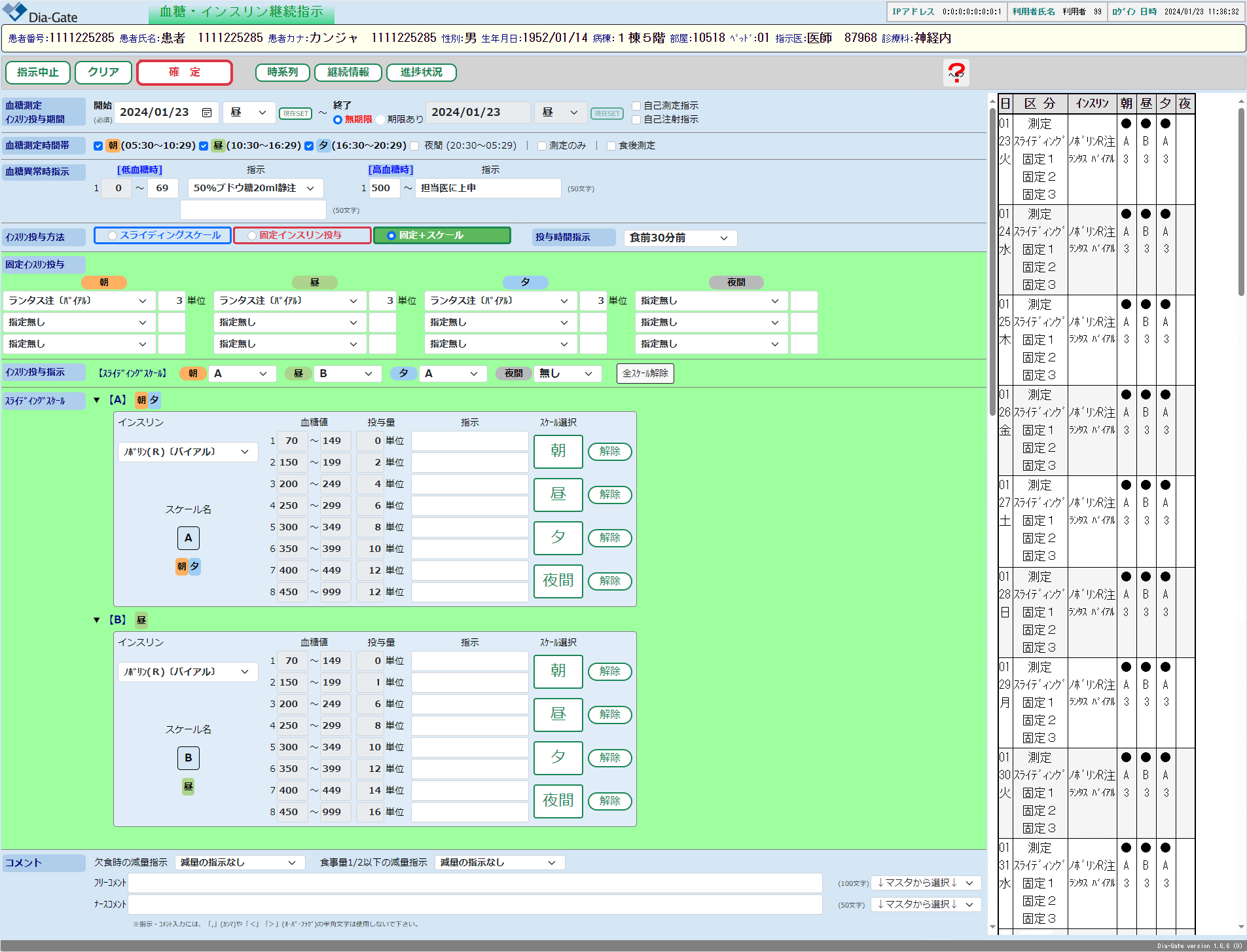1247x952 pixels.
Task: Click scale B's 昼 selection button
Action: click(558, 714)
